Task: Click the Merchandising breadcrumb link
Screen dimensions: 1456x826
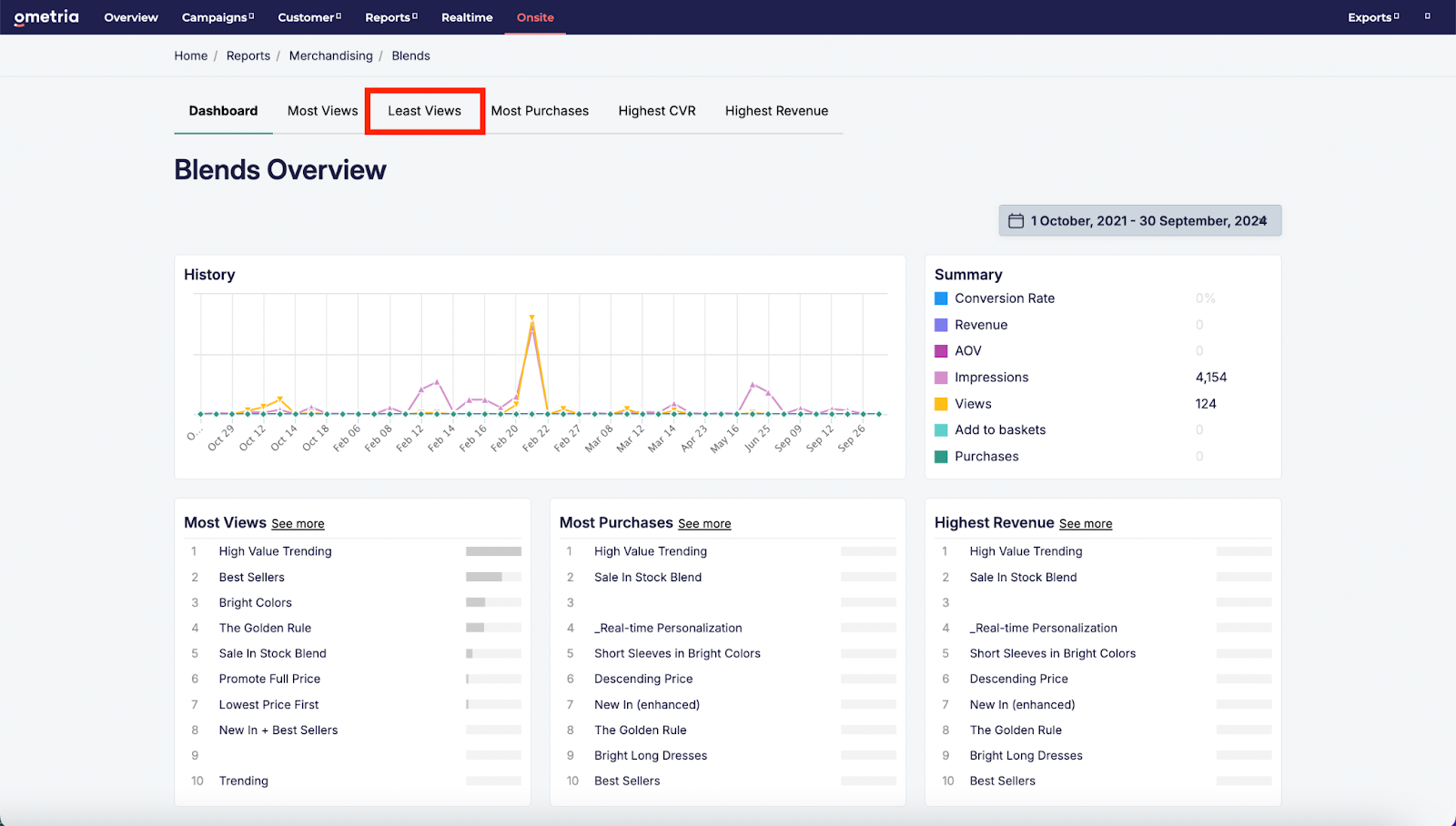Action: tap(330, 55)
